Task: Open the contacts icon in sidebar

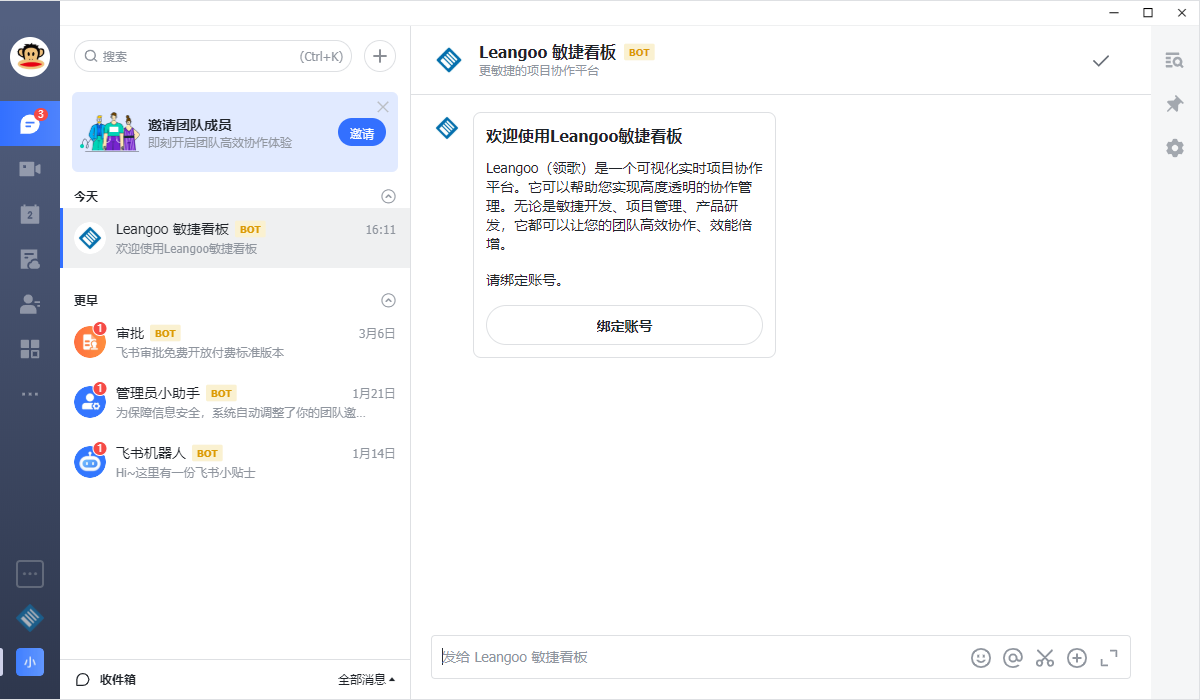Action: tap(30, 304)
